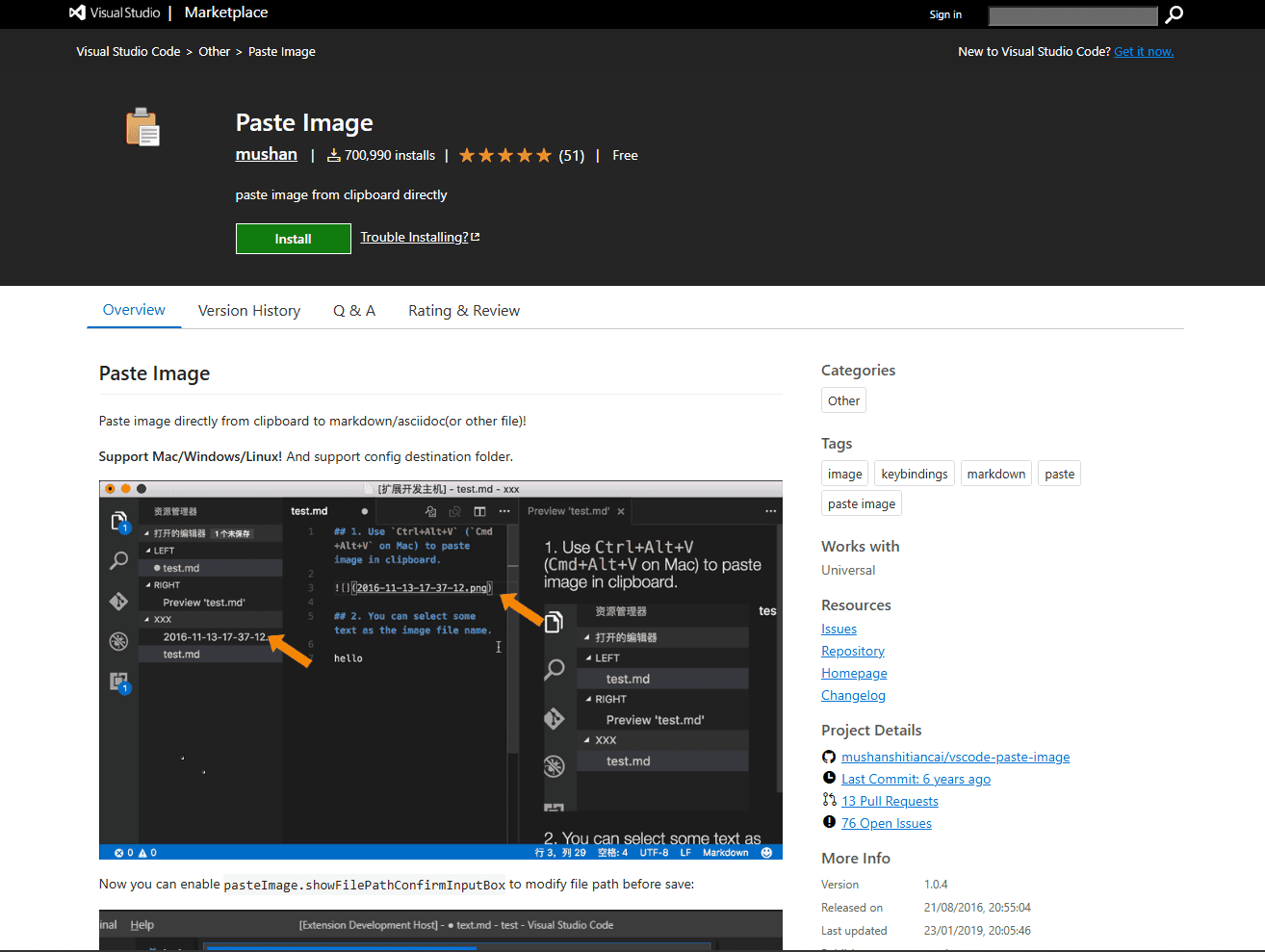Image resolution: width=1265 pixels, height=952 pixels.
Task: Select the Overview tab
Action: click(134, 310)
